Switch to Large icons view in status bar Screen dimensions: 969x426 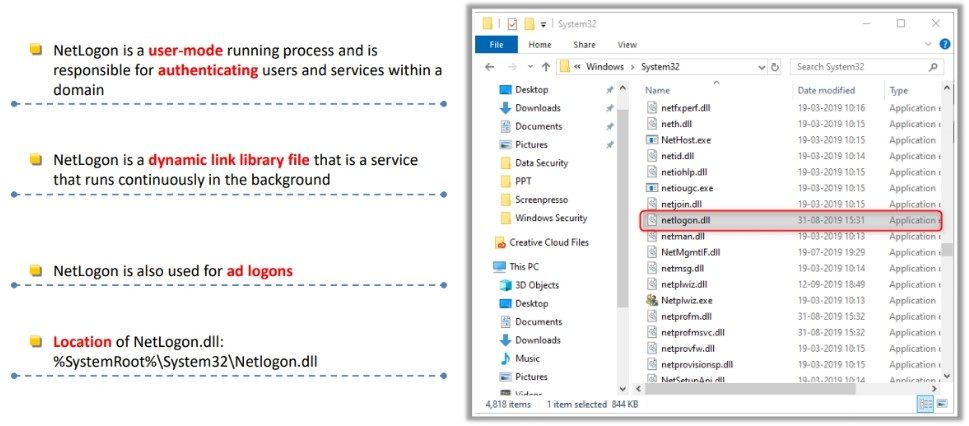click(x=942, y=404)
